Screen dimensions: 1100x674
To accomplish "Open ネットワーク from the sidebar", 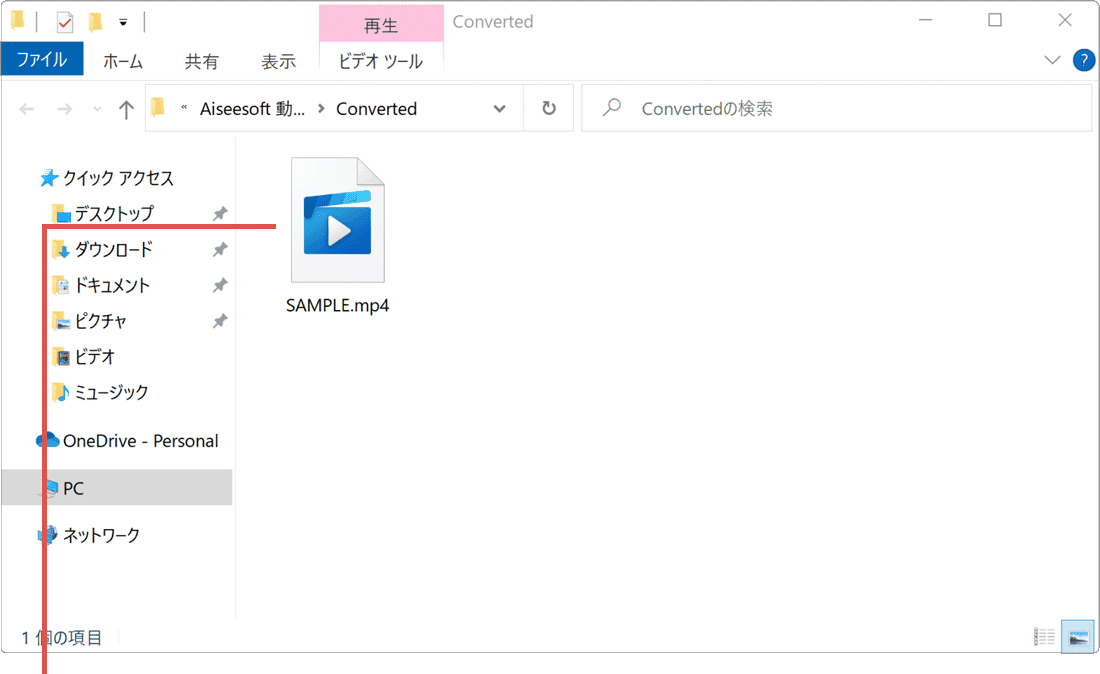I will (100, 535).
